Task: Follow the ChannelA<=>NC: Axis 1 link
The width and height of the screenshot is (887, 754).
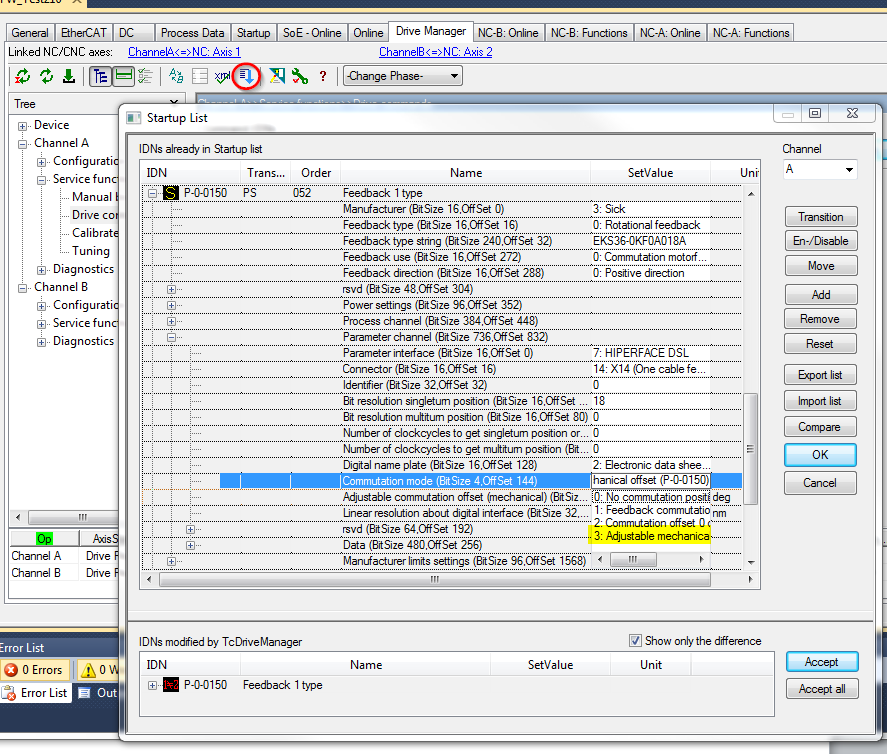Action: (x=184, y=52)
